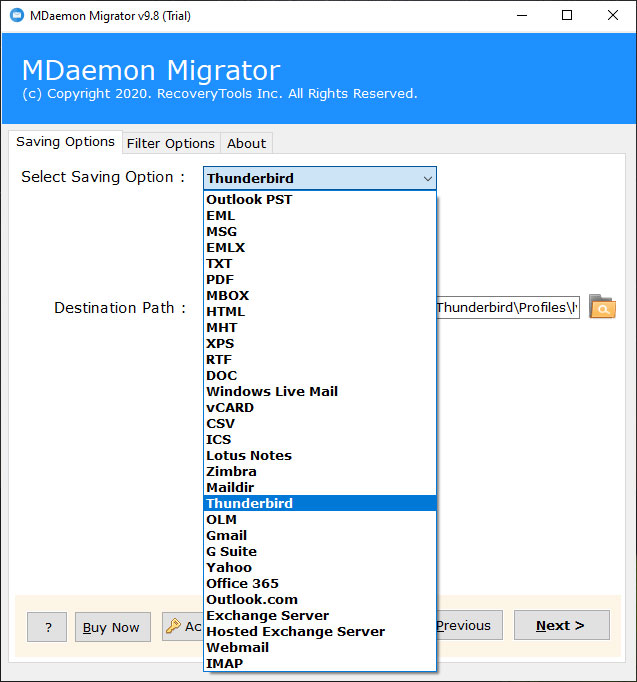
Task: Choose Outlook PST from the saving list
Action: (x=320, y=200)
